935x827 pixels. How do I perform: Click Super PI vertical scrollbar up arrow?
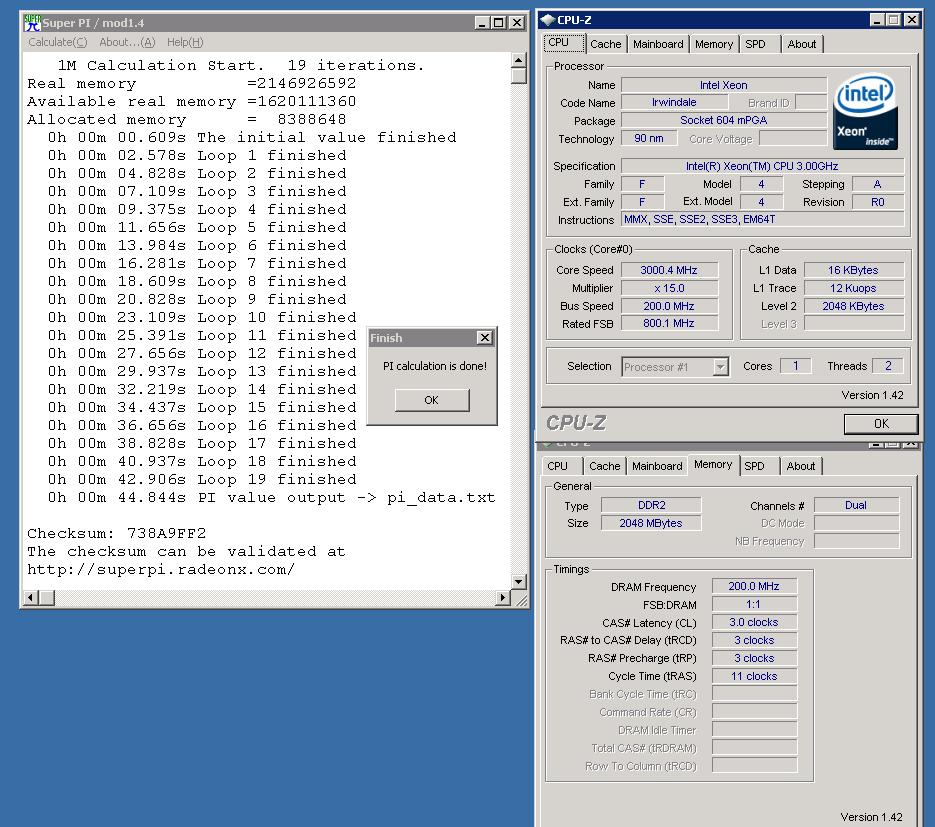click(x=518, y=60)
